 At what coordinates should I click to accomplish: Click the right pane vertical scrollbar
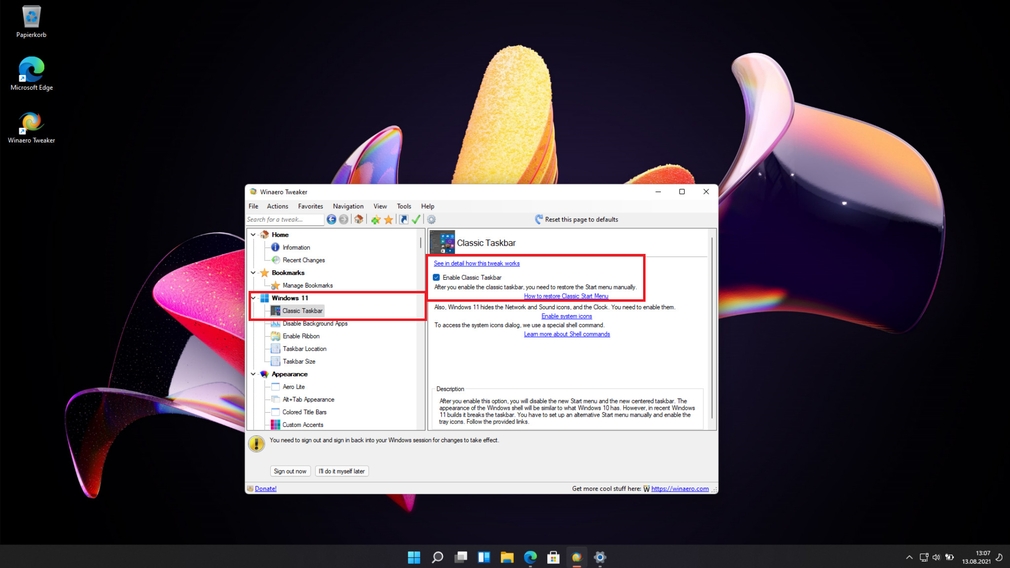pos(712,330)
